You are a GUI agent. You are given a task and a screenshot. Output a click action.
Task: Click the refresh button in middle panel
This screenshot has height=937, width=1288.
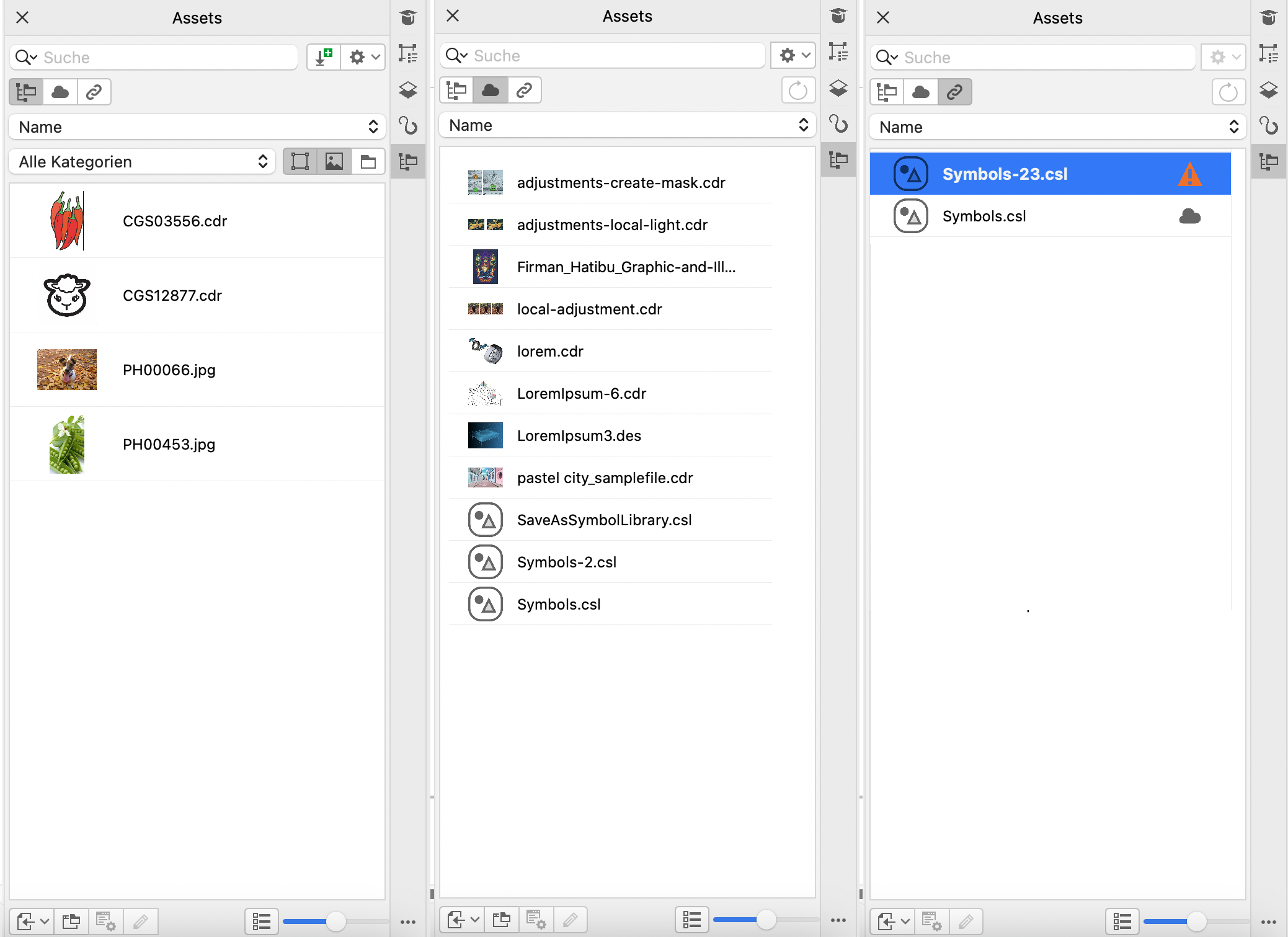(x=797, y=91)
